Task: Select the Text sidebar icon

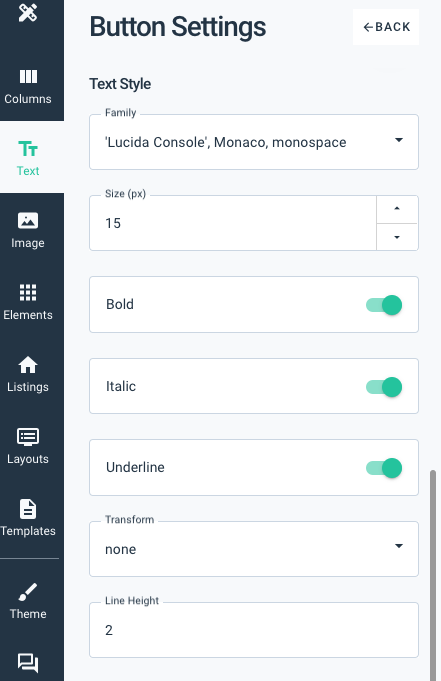Action: (28, 149)
